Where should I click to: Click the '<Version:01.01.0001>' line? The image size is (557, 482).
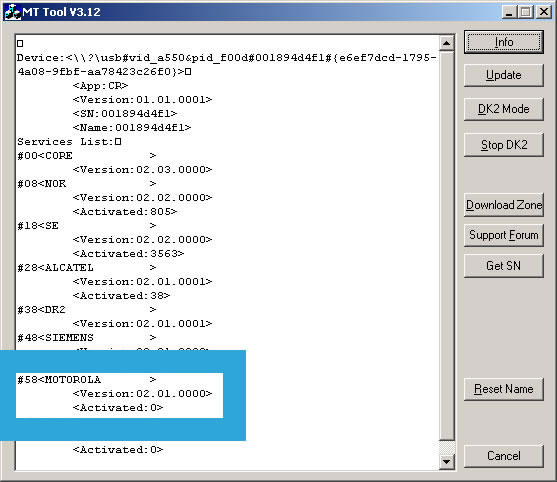point(142,99)
